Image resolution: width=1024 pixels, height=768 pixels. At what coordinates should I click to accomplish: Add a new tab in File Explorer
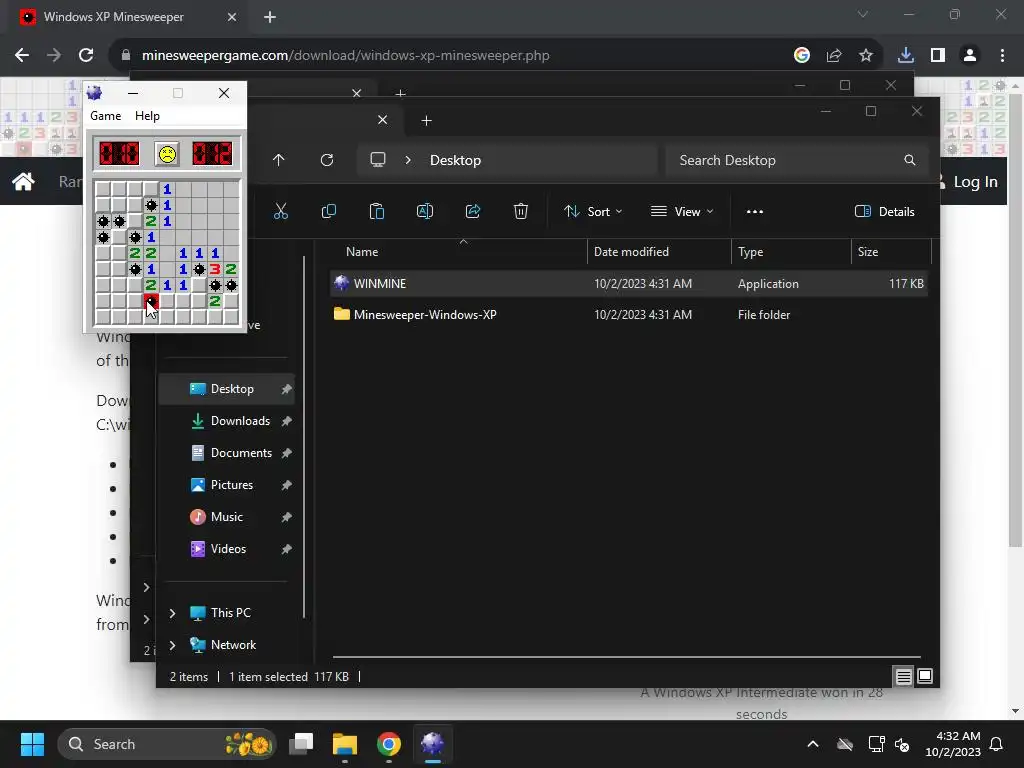(x=426, y=120)
